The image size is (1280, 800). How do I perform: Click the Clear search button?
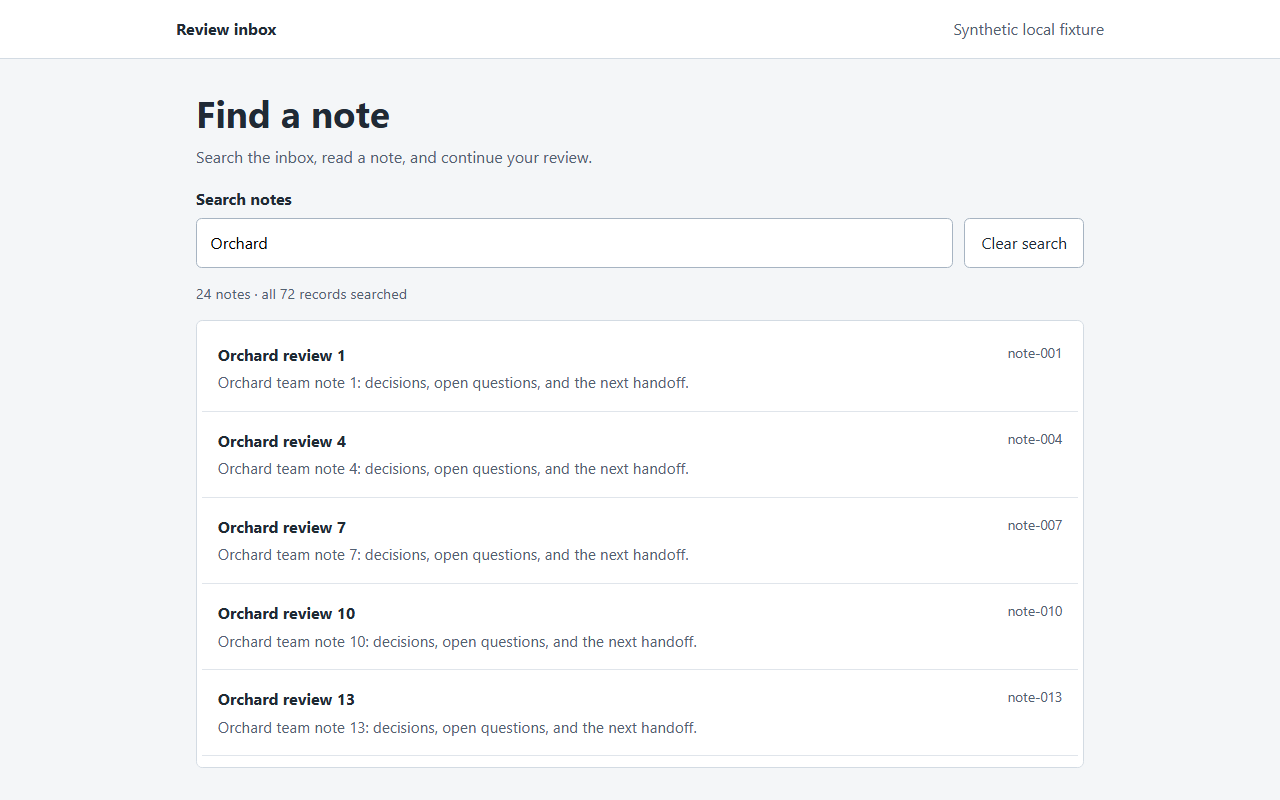(x=1024, y=243)
